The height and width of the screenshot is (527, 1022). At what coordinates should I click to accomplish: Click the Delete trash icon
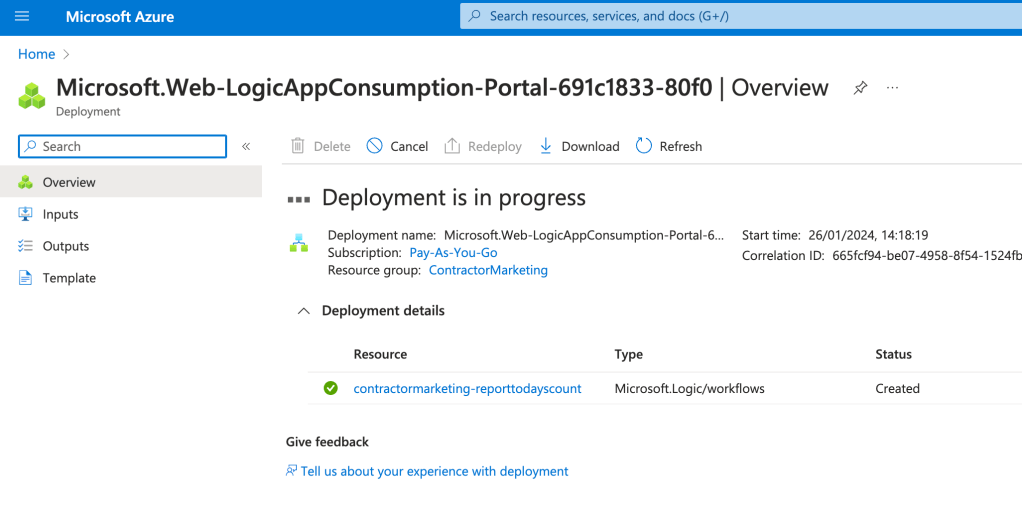point(298,146)
